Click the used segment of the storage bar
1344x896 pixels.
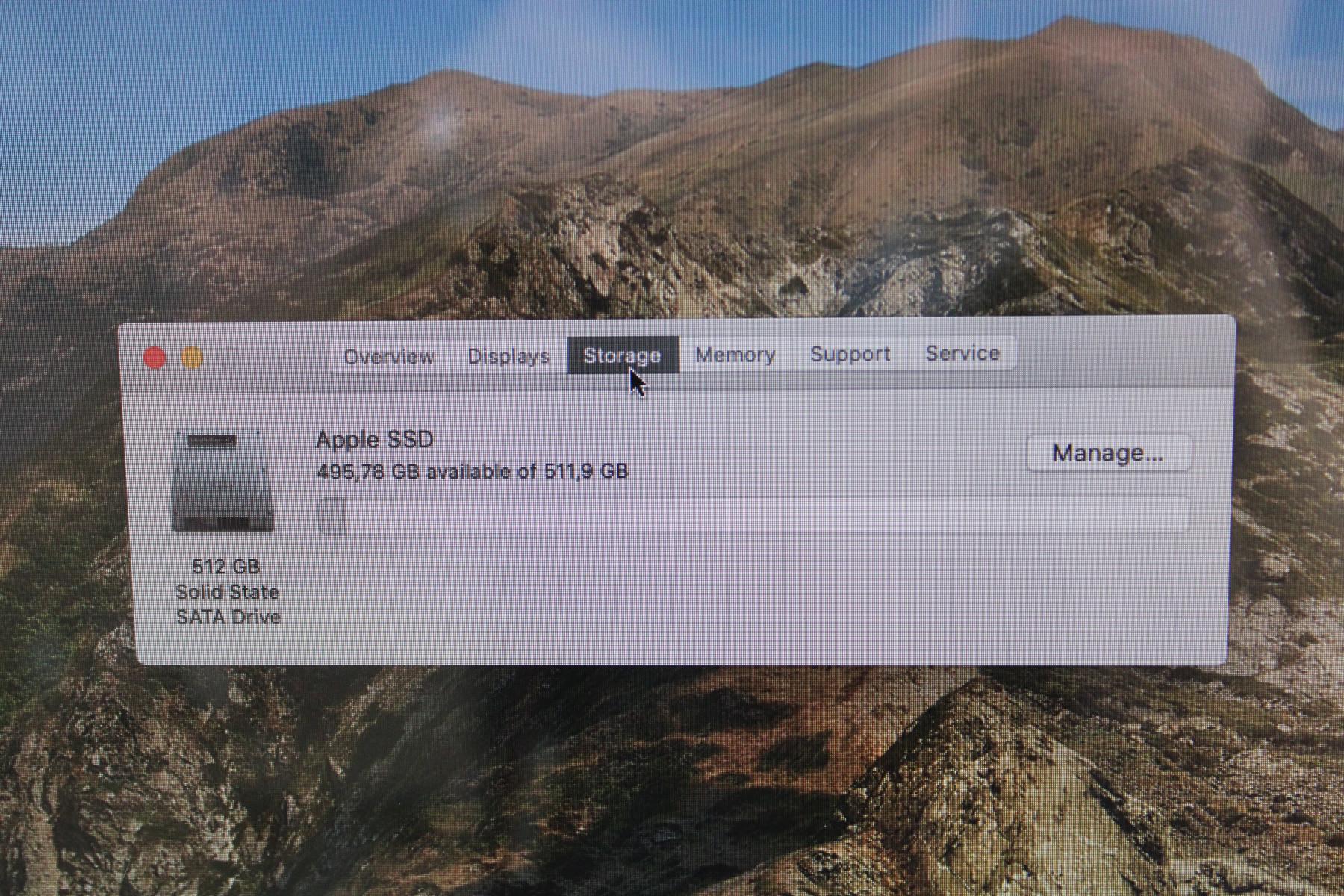click(333, 516)
